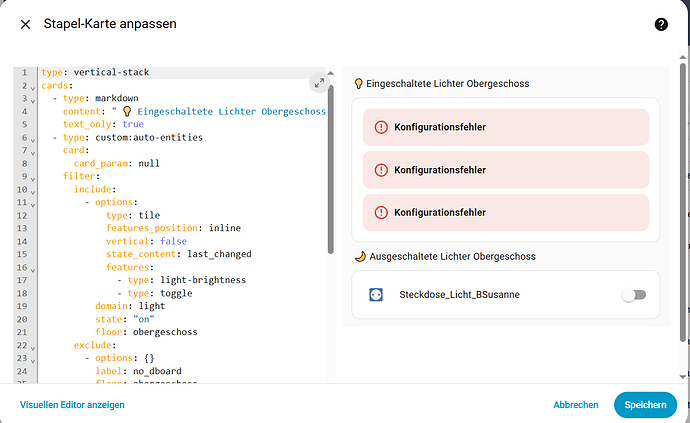The width and height of the screenshot is (690, 423).
Task: Click 'state_content: last_changed' line
Action: click(x=179, y=254)
